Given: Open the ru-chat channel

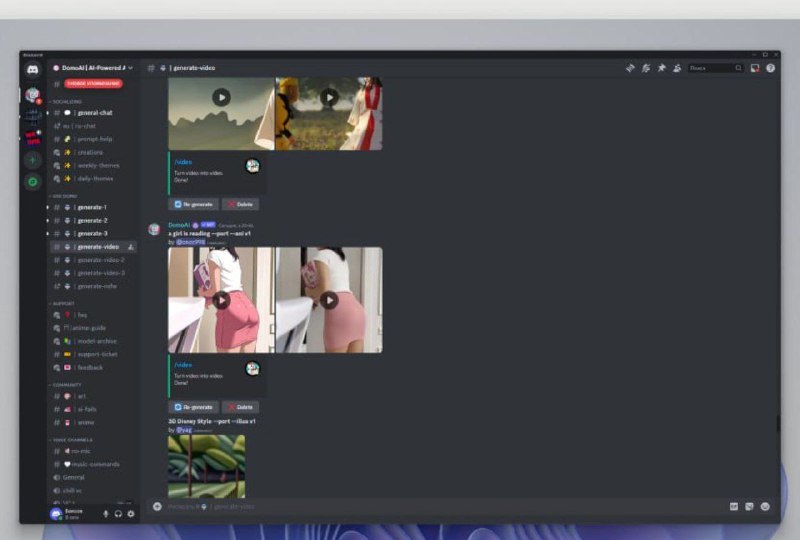Looking at the screenshot, I should pos(93,126).
